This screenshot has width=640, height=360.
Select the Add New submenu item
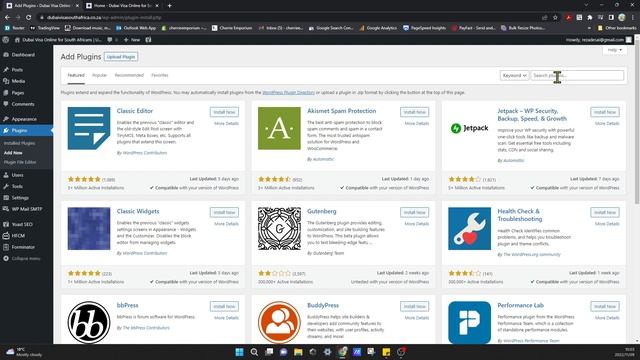[13, 153]
